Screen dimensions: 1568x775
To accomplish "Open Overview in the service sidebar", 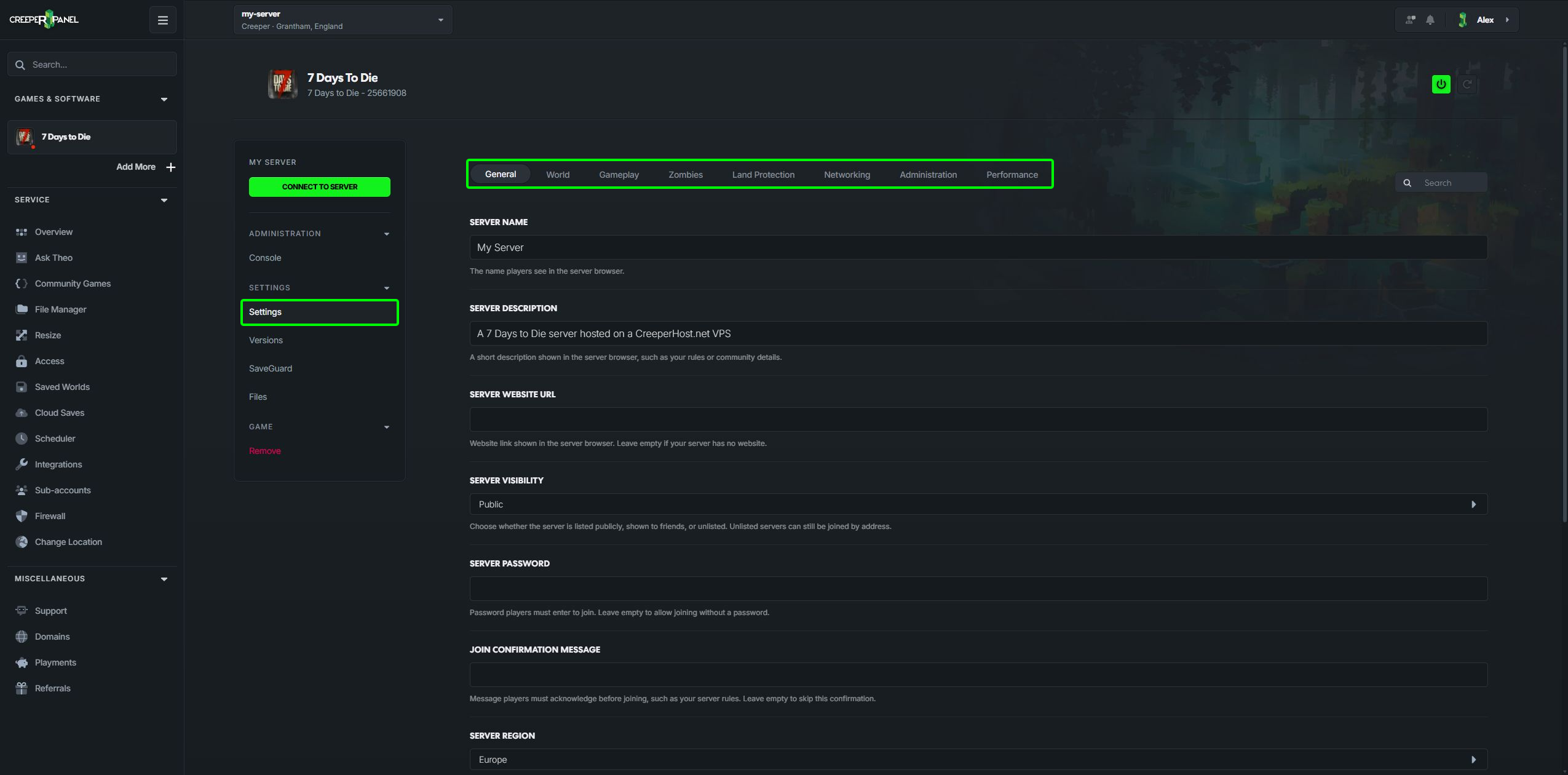I will (x=53, y=232).
